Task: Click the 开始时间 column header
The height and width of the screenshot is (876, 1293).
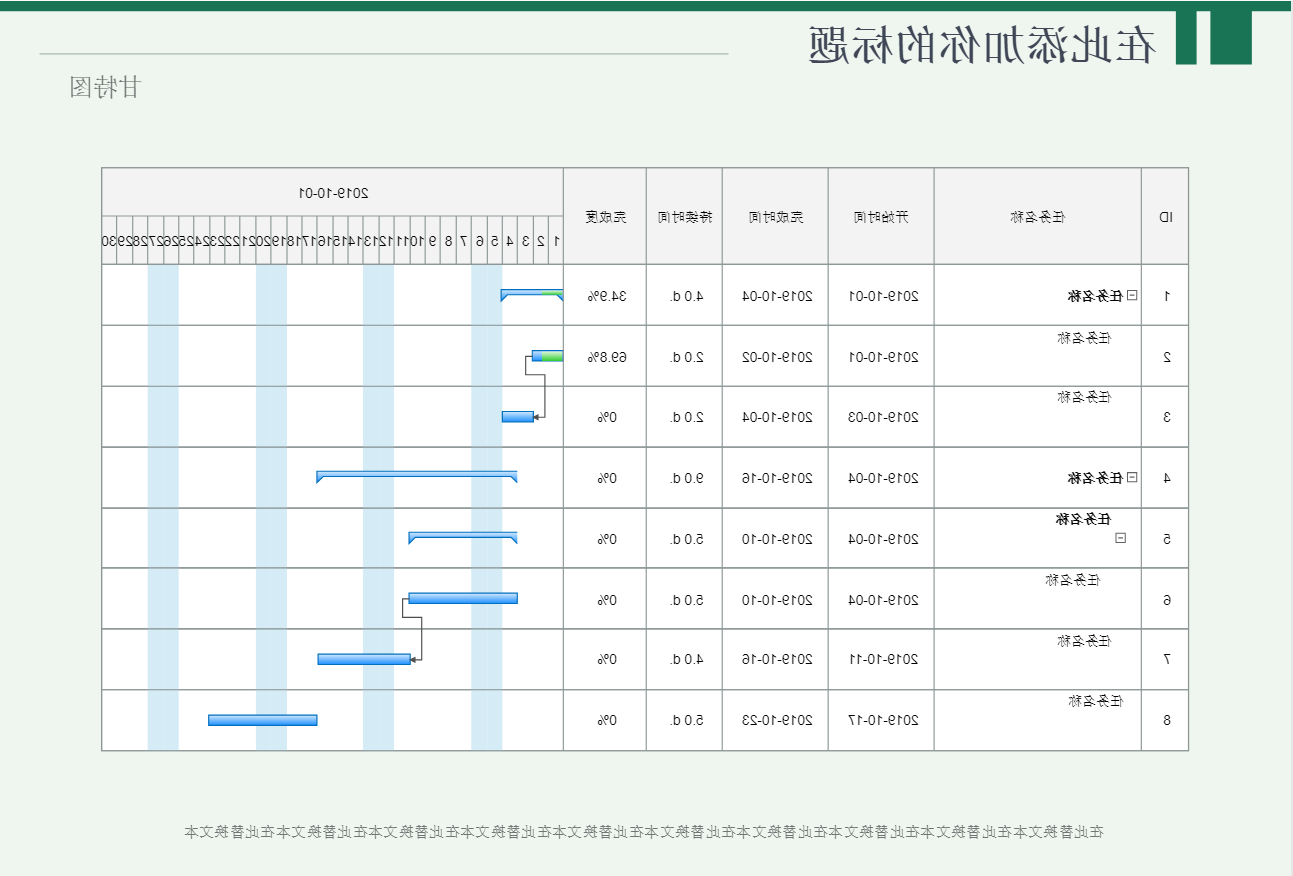Action: pos(881,216)
